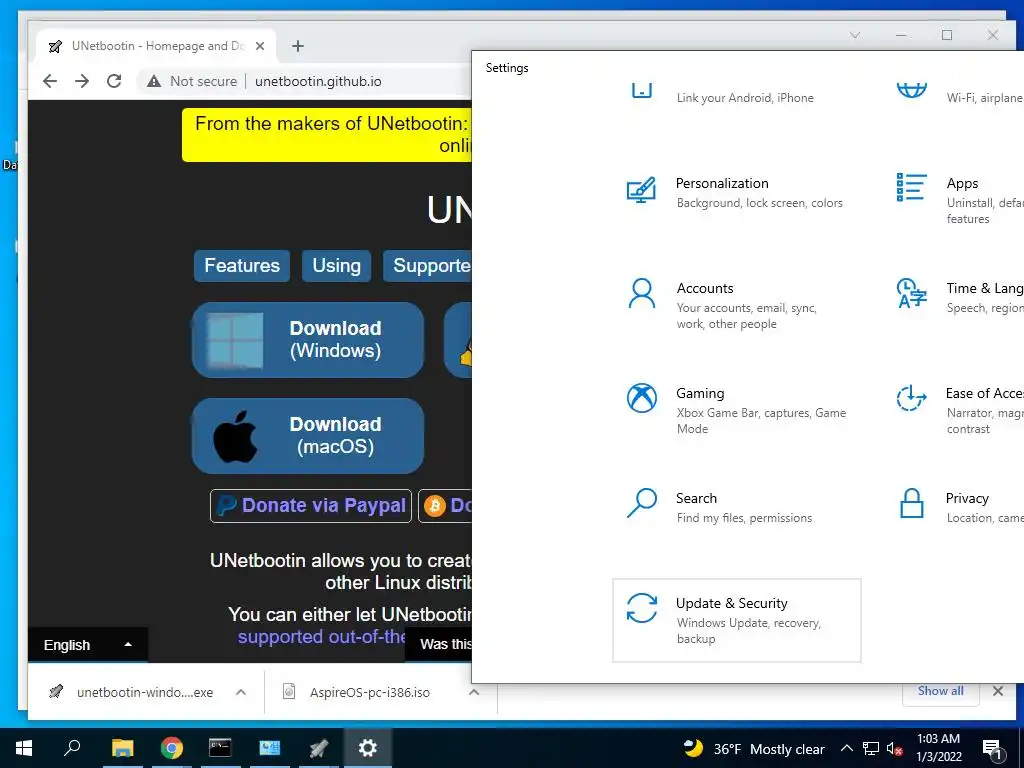Go to Supported section
Image resolution: width=1024 pixels, height=768 pixels.
tap(428, 266)
